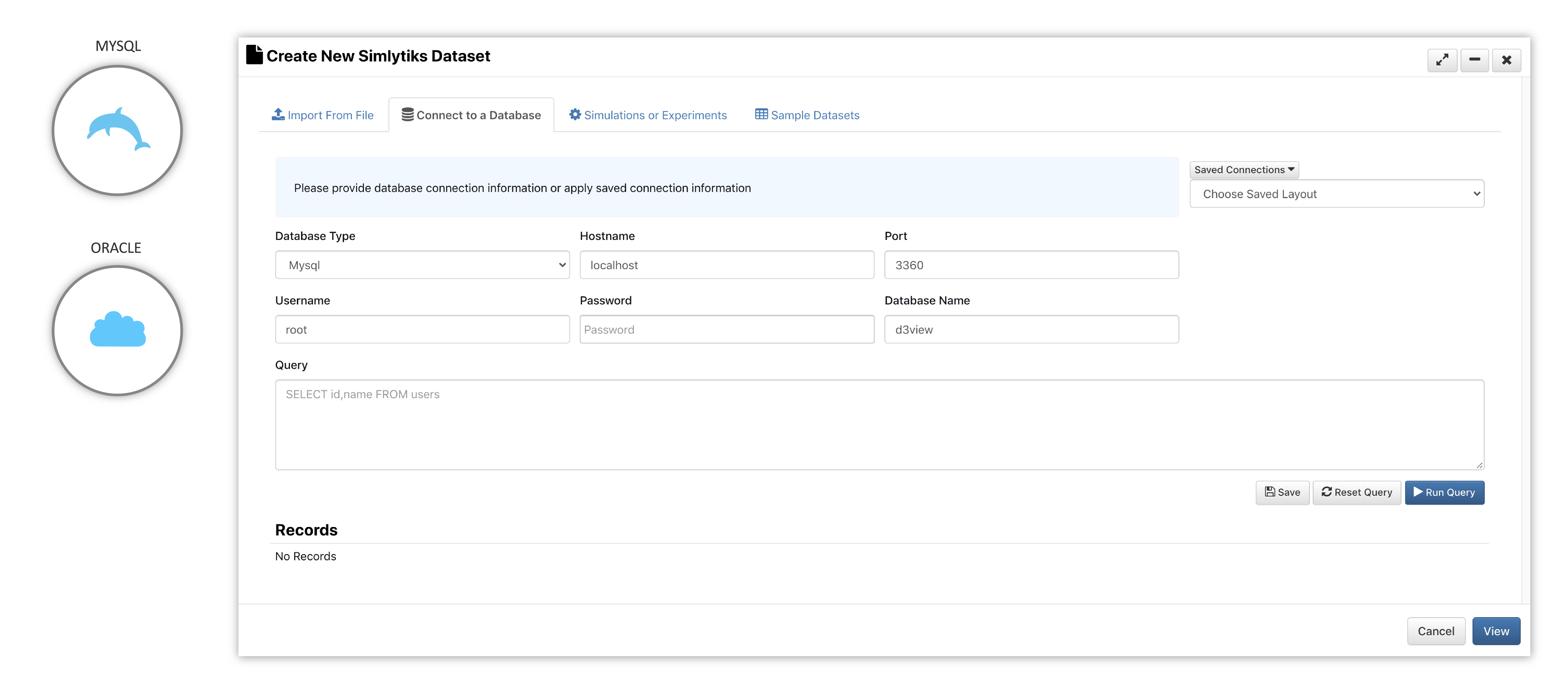The image size is (1568, 693).
Task: Open the Database Type Mysql dropdown
Action: (422, 265)
